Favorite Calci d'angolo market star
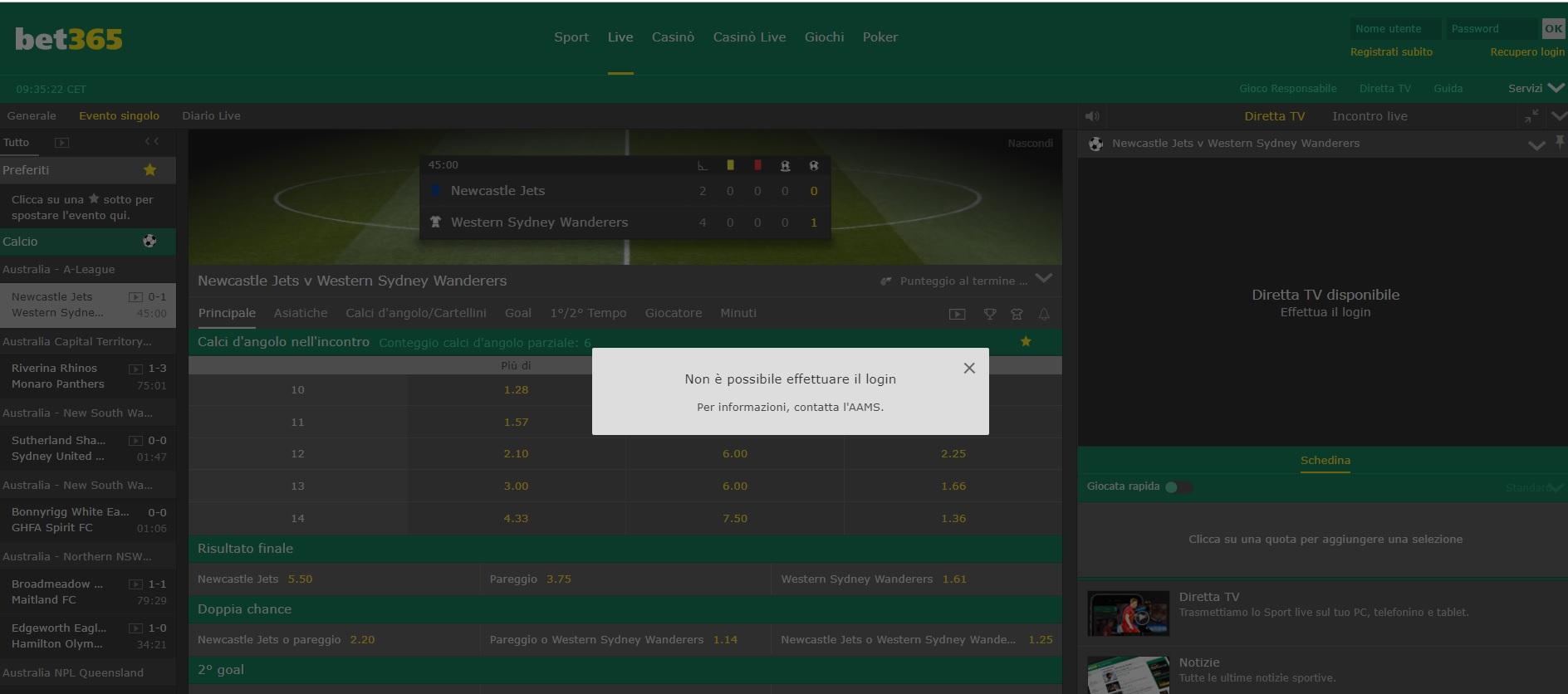 click(1026, 341)
